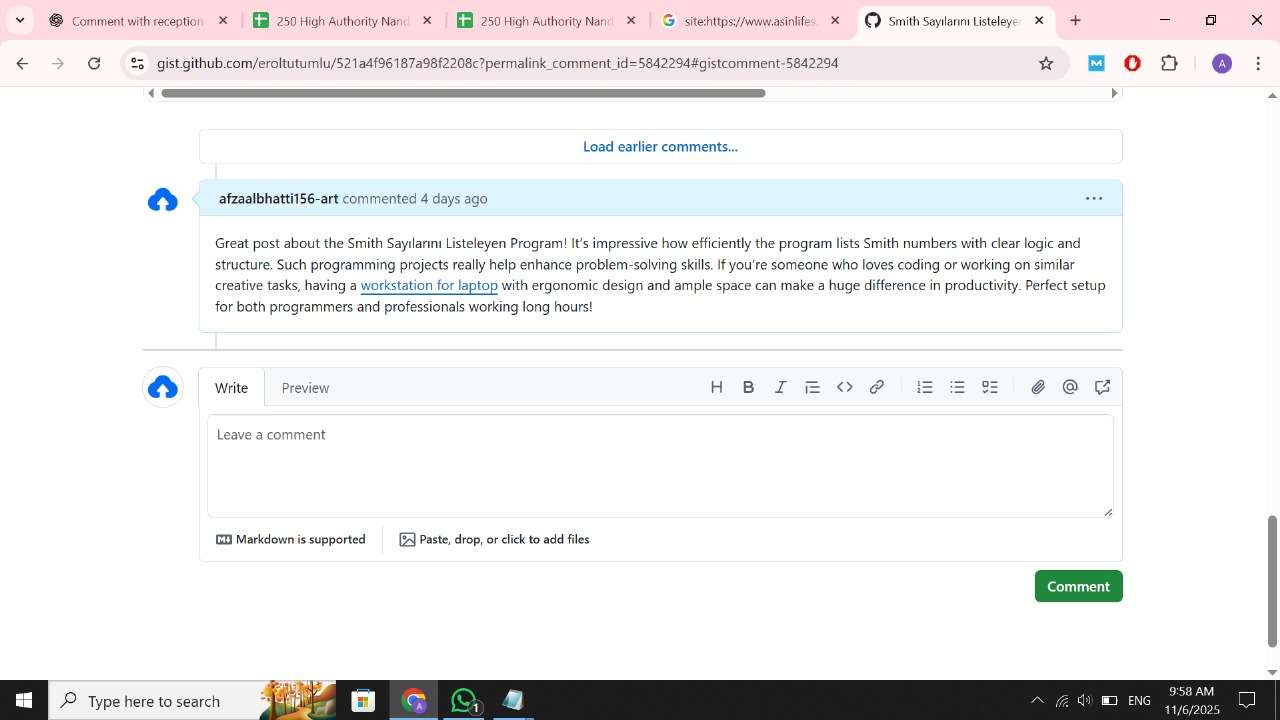Insert an unordered bullet list

coord(957,387)
